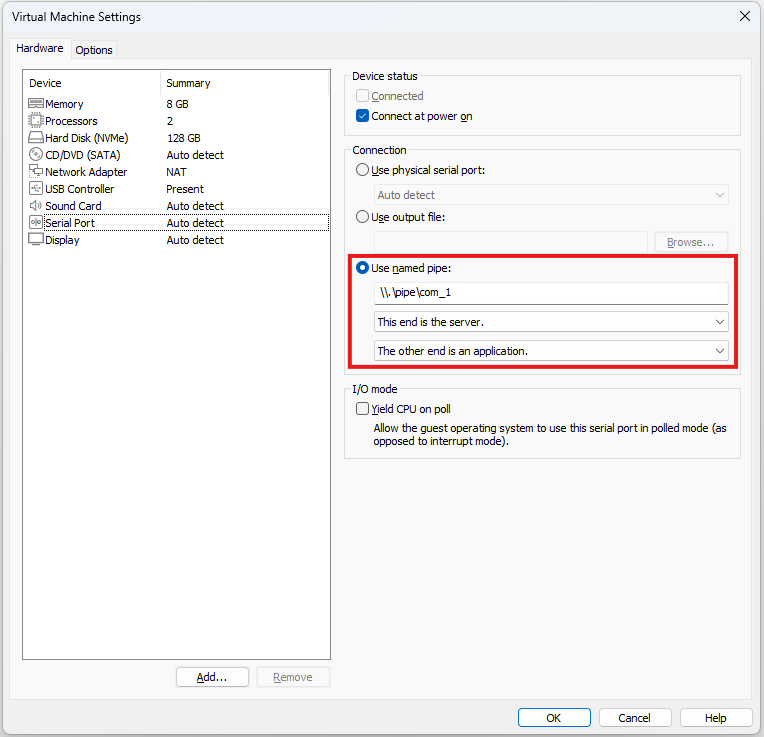Click the Memory device icon
Viewport: 764px width, 737px height.
pyautogui.click(x=36, y=104)
